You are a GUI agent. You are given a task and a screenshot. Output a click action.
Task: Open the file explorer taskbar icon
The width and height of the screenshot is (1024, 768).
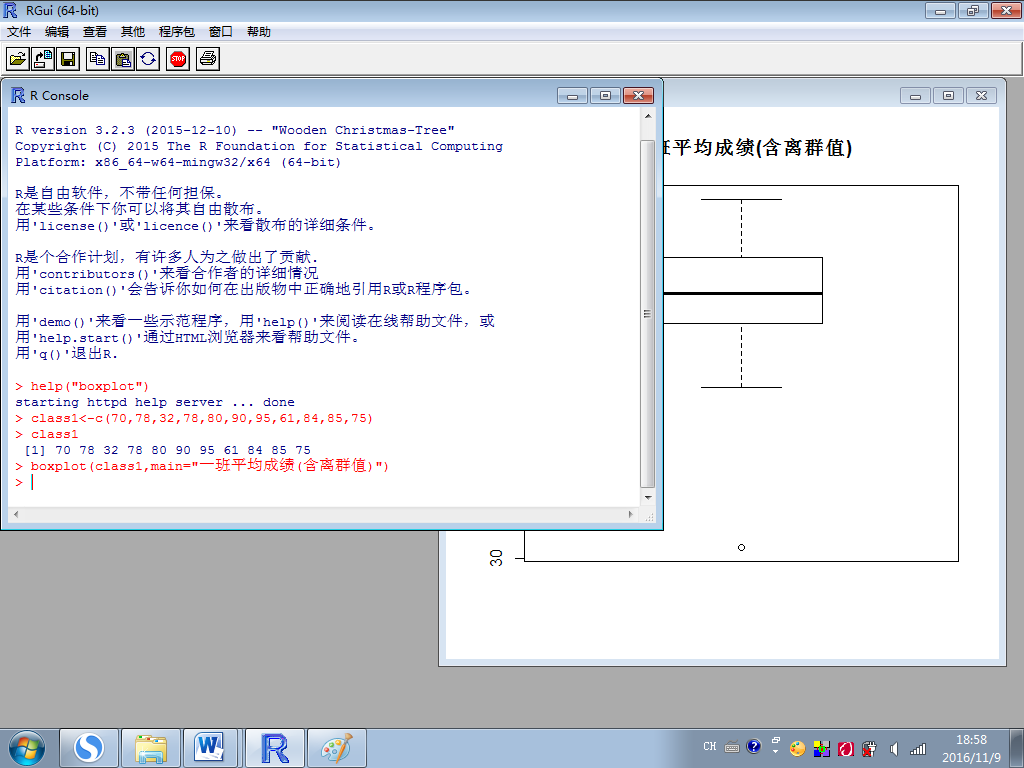pos(151,748)
